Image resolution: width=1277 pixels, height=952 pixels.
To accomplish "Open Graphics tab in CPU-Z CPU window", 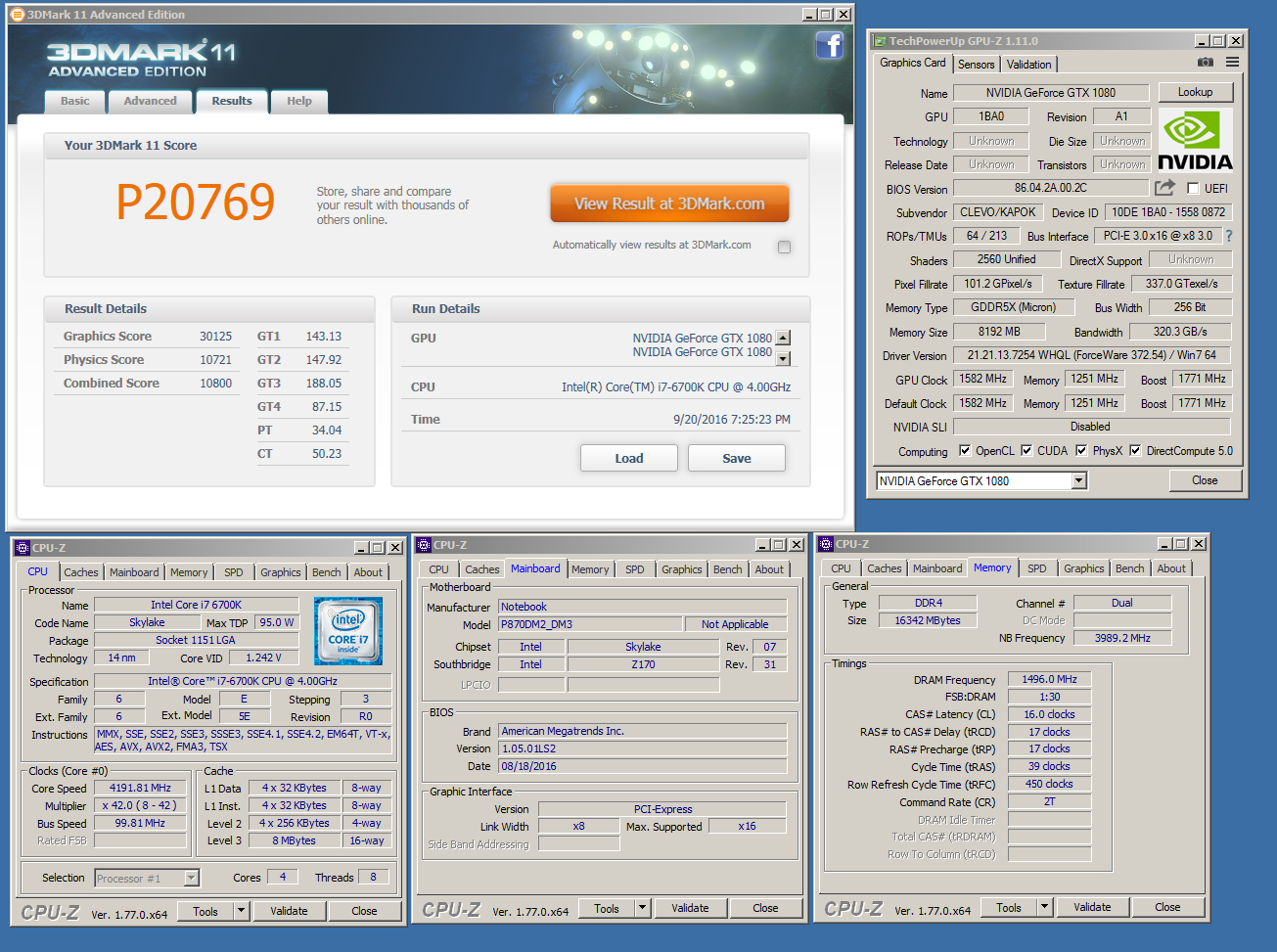I will tap(281, 572).
